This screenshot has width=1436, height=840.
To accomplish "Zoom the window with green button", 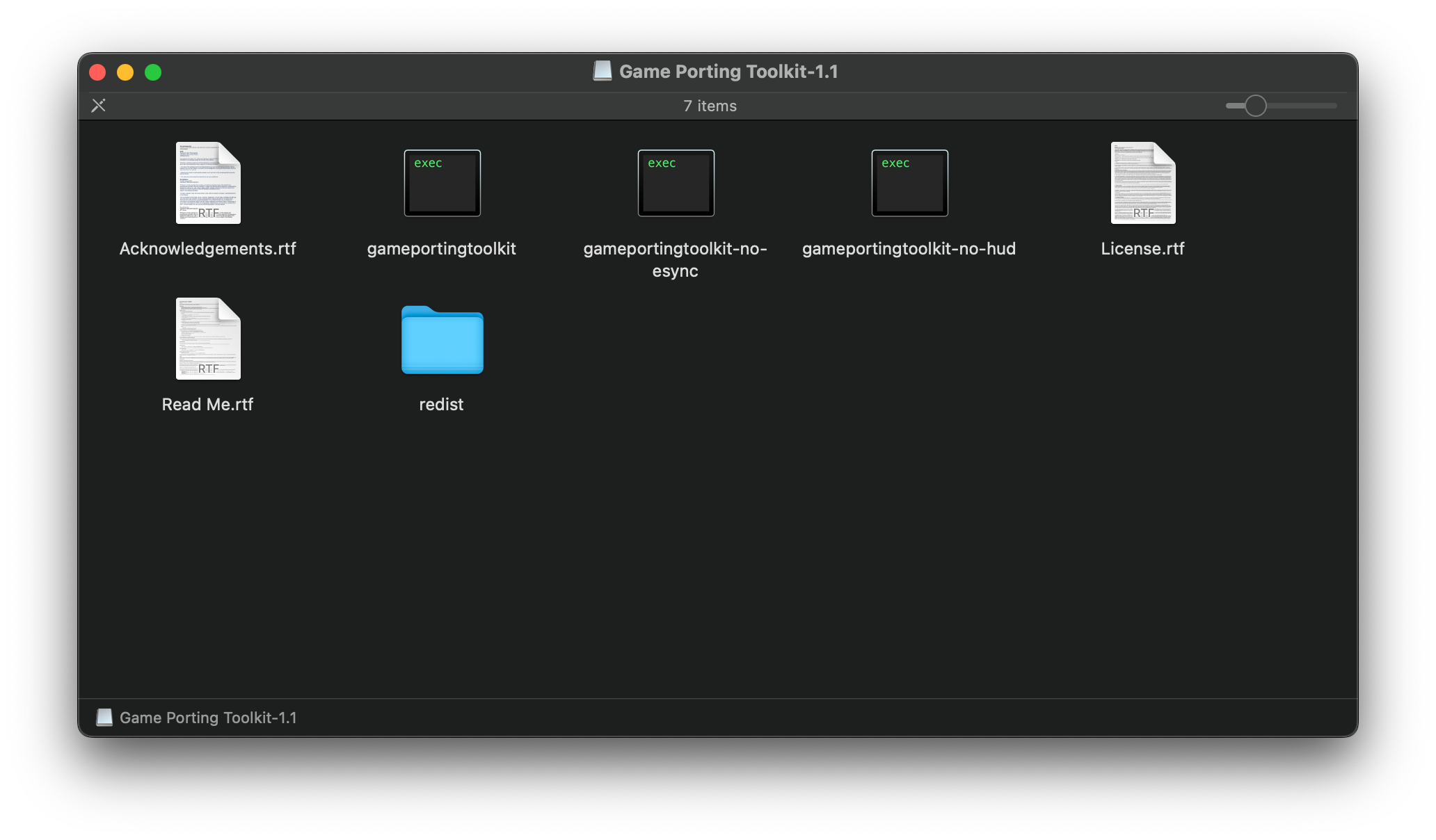I will point(153,72).
